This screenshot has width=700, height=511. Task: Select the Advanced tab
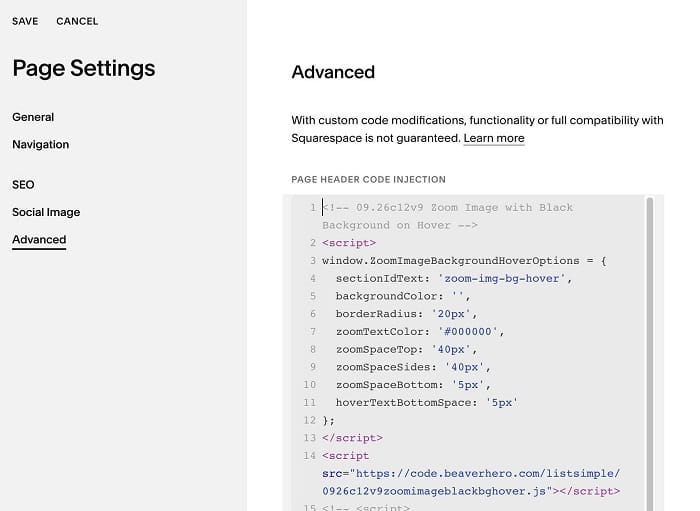pos(39,240)
